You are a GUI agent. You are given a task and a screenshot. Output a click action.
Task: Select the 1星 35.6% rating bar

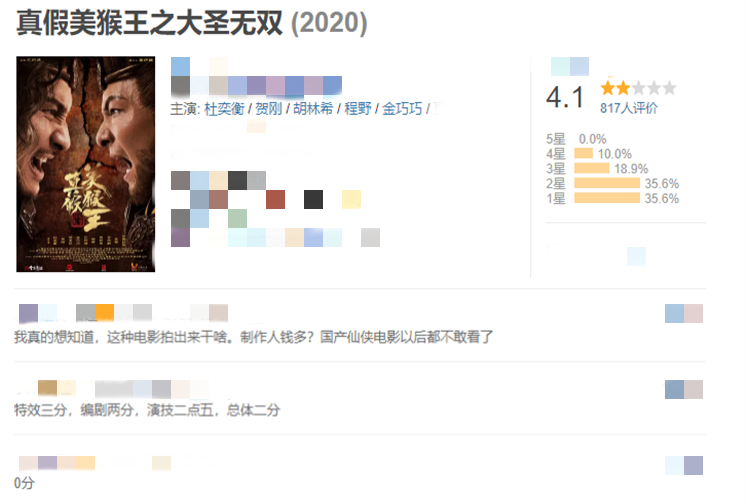[x=607, y=198]
